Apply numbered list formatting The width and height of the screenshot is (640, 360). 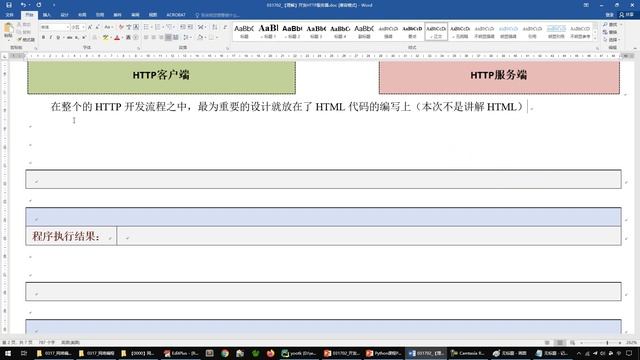[x=158, y=27]
